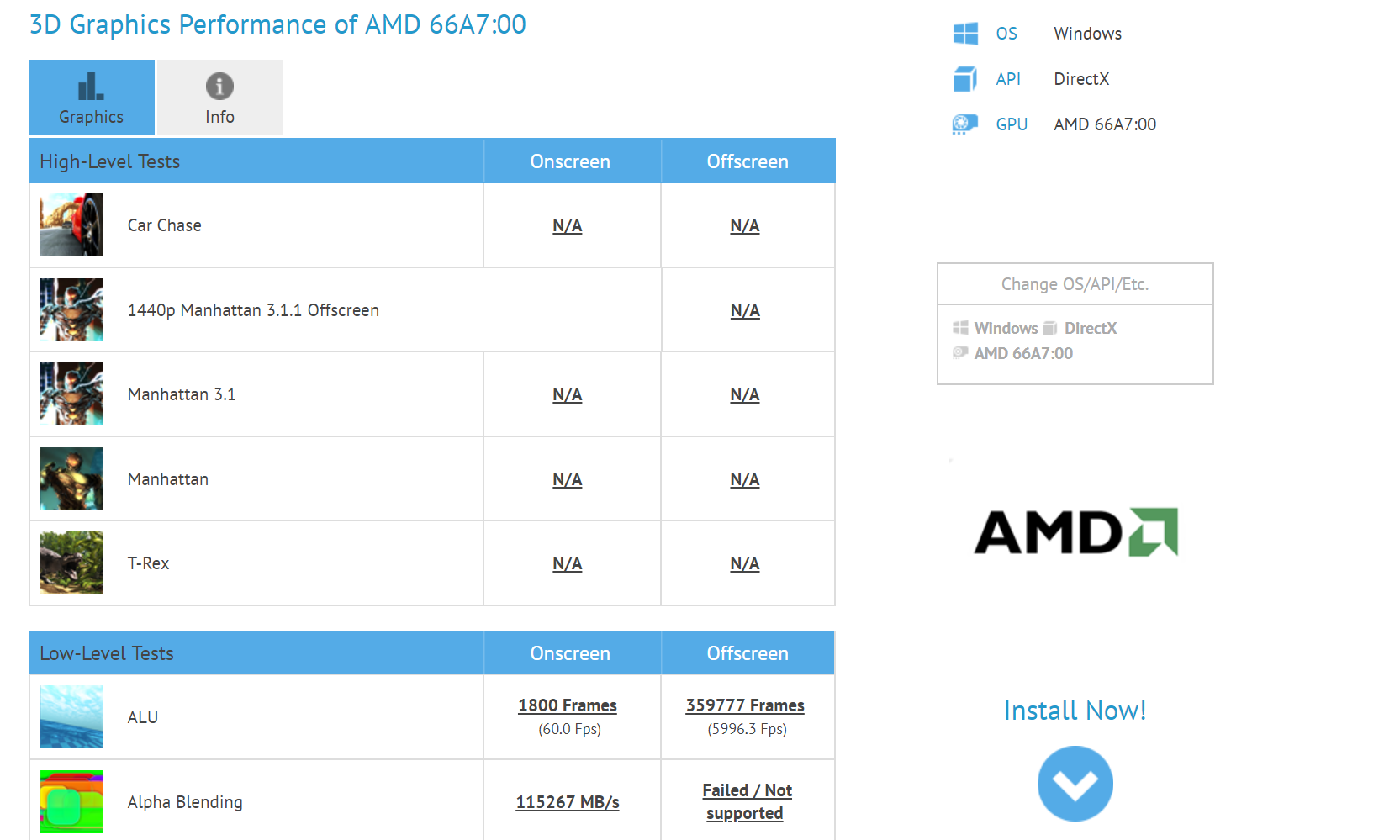Click the AMD logo image

1075,532
